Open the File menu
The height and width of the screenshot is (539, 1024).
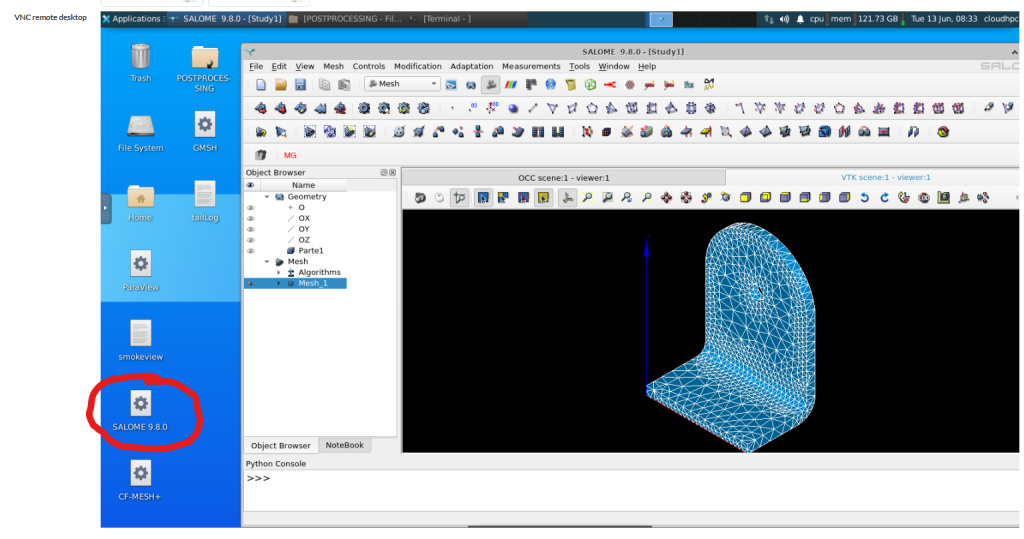256,67
